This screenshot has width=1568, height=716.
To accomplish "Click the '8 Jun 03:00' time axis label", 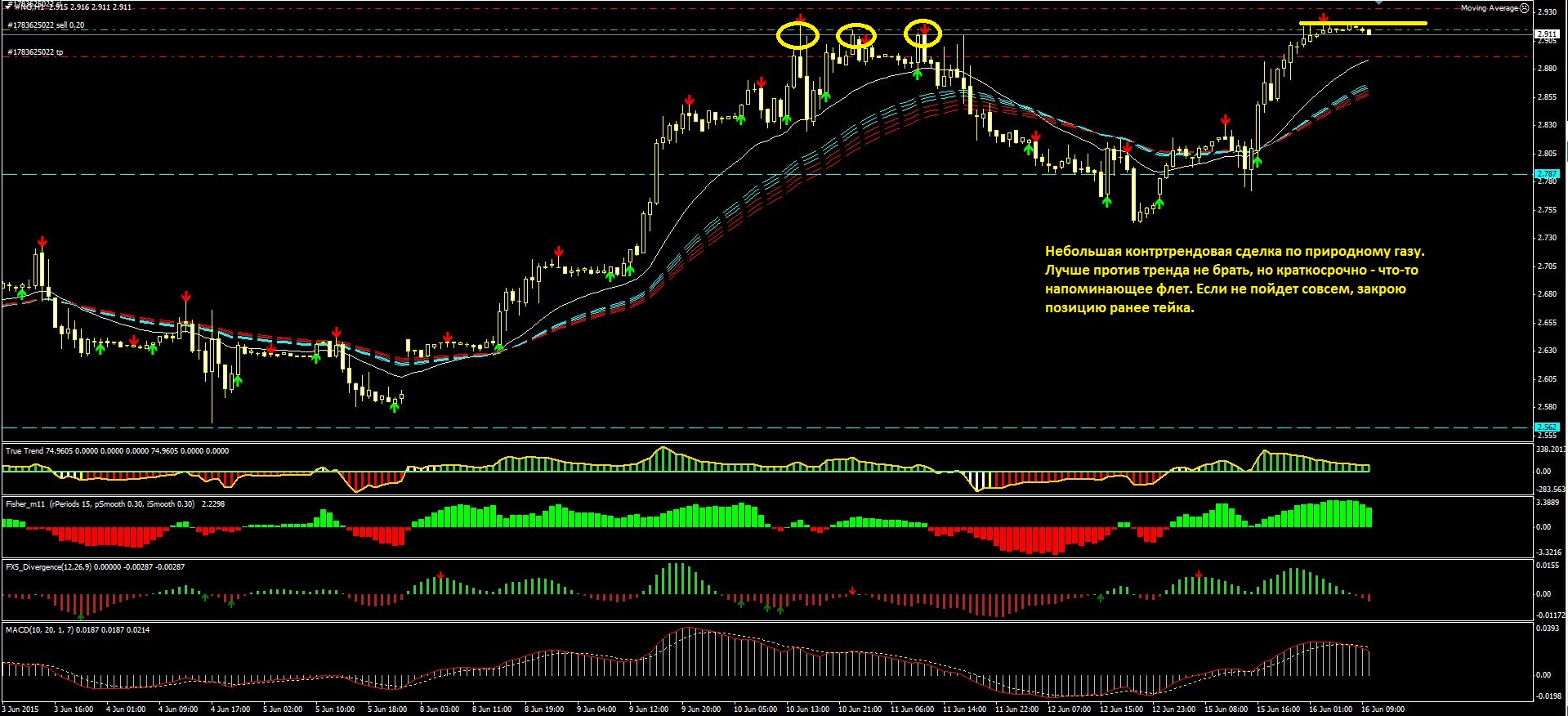I will click(x=439, y=709).
